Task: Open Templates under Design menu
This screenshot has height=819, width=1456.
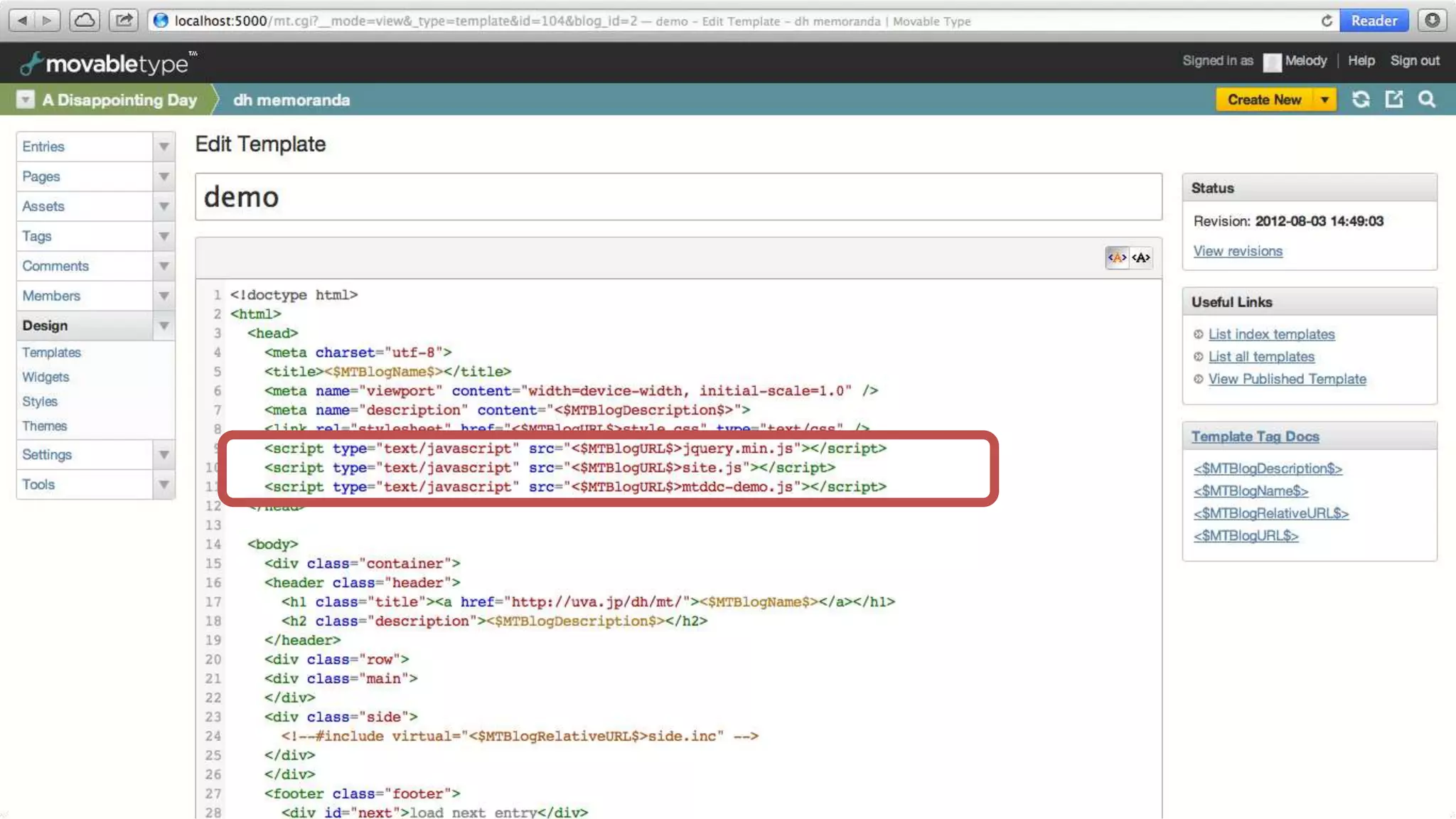Action: click(x=51, y=353)
